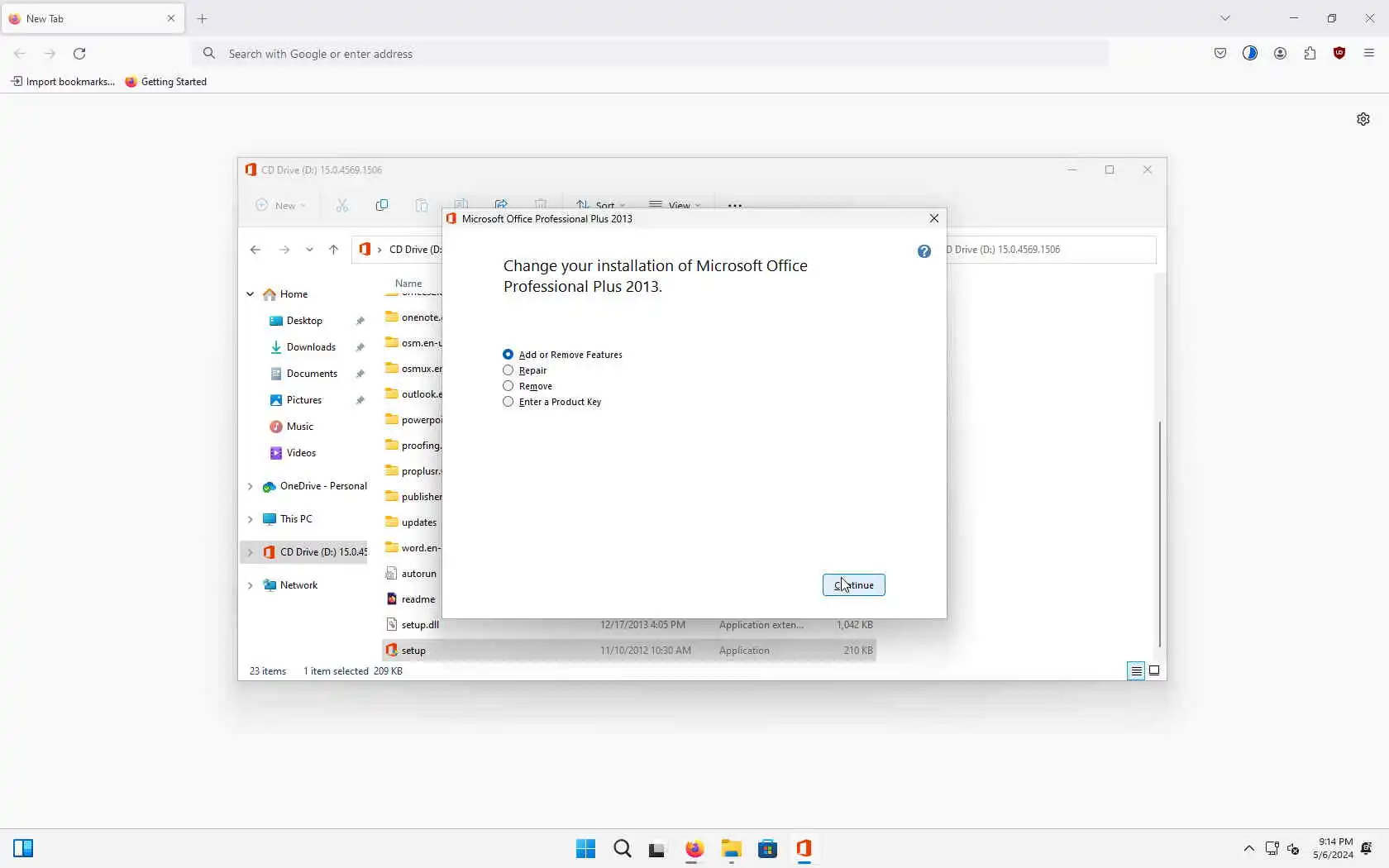This screenshot has height=868, width=1389.
Task: Select the autorun file in the list
Action: point(412,574)
